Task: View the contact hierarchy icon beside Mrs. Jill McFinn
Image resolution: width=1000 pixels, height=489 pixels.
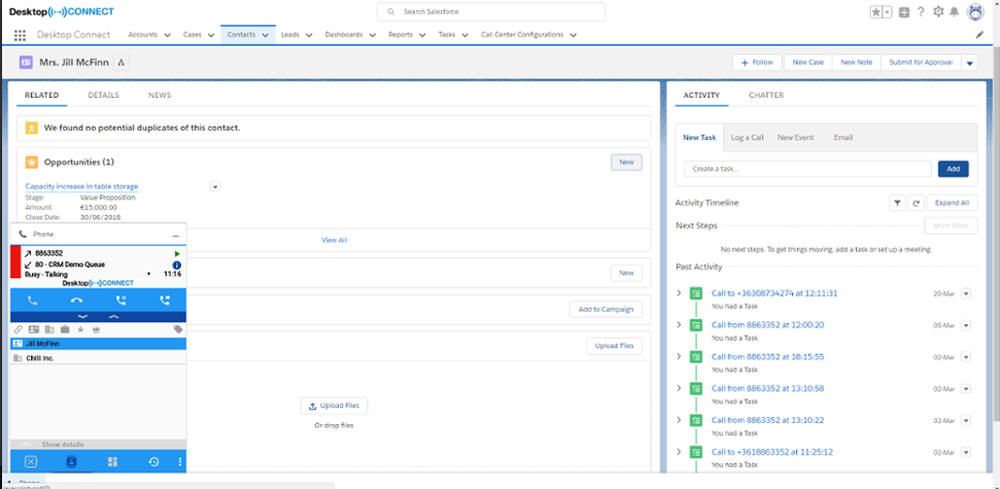Action: tap(122, 62)
